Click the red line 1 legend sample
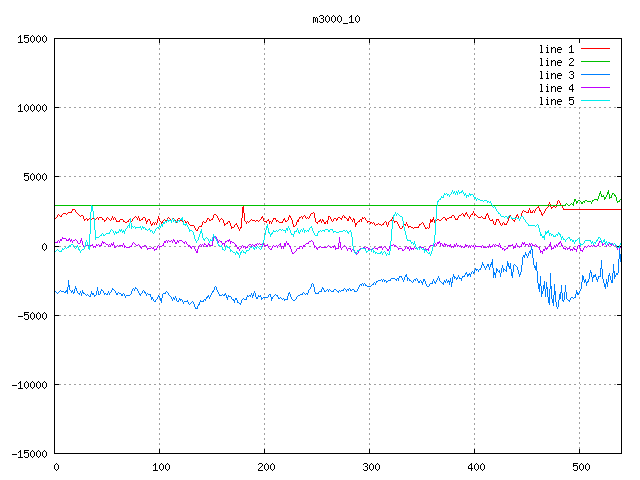 [x=595, y=49]
